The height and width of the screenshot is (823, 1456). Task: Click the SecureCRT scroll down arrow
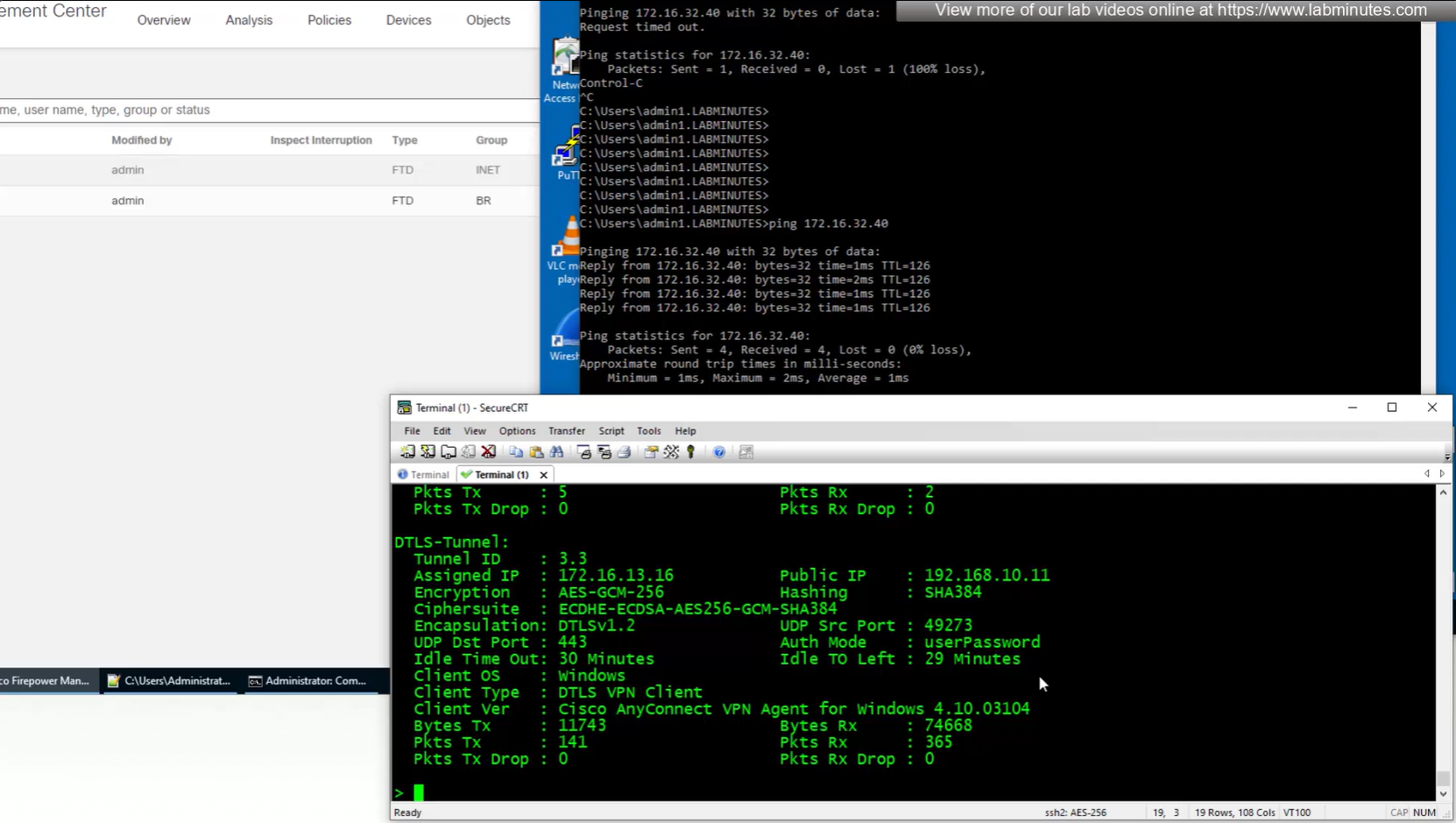pyautogui.click(x=1443, y=793)
